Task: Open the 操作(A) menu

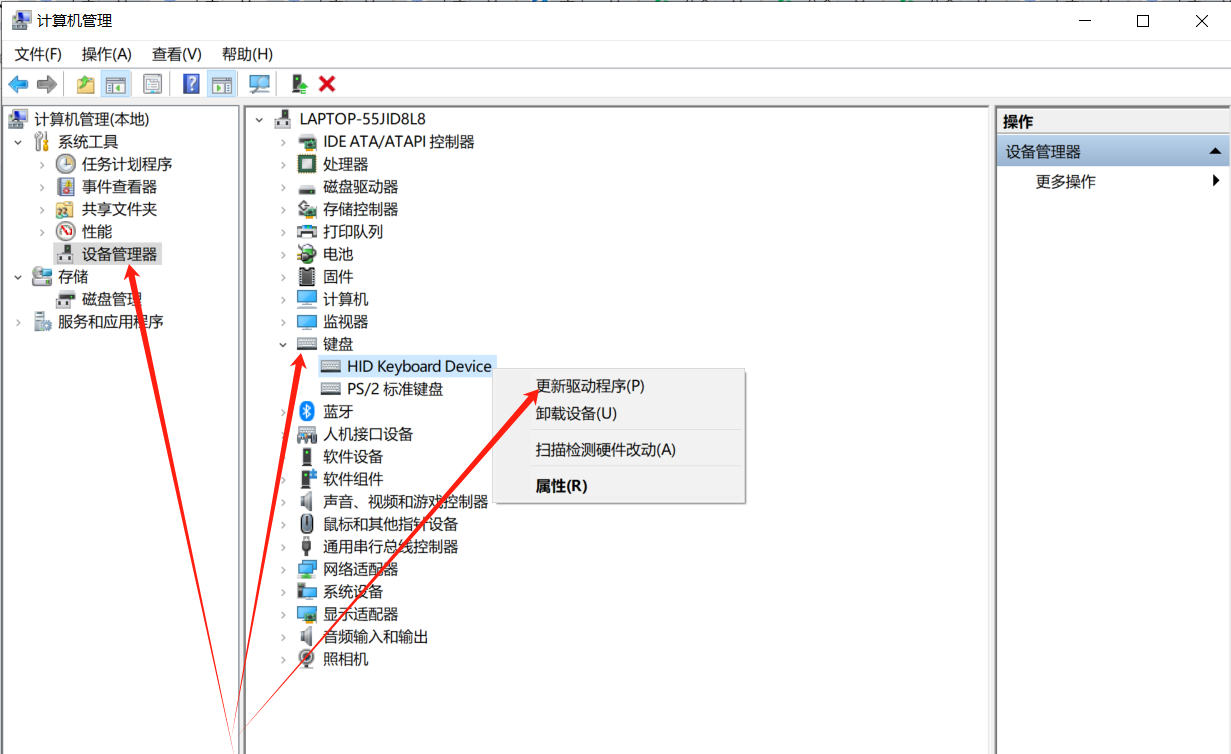Action: (x=107, y=54)
